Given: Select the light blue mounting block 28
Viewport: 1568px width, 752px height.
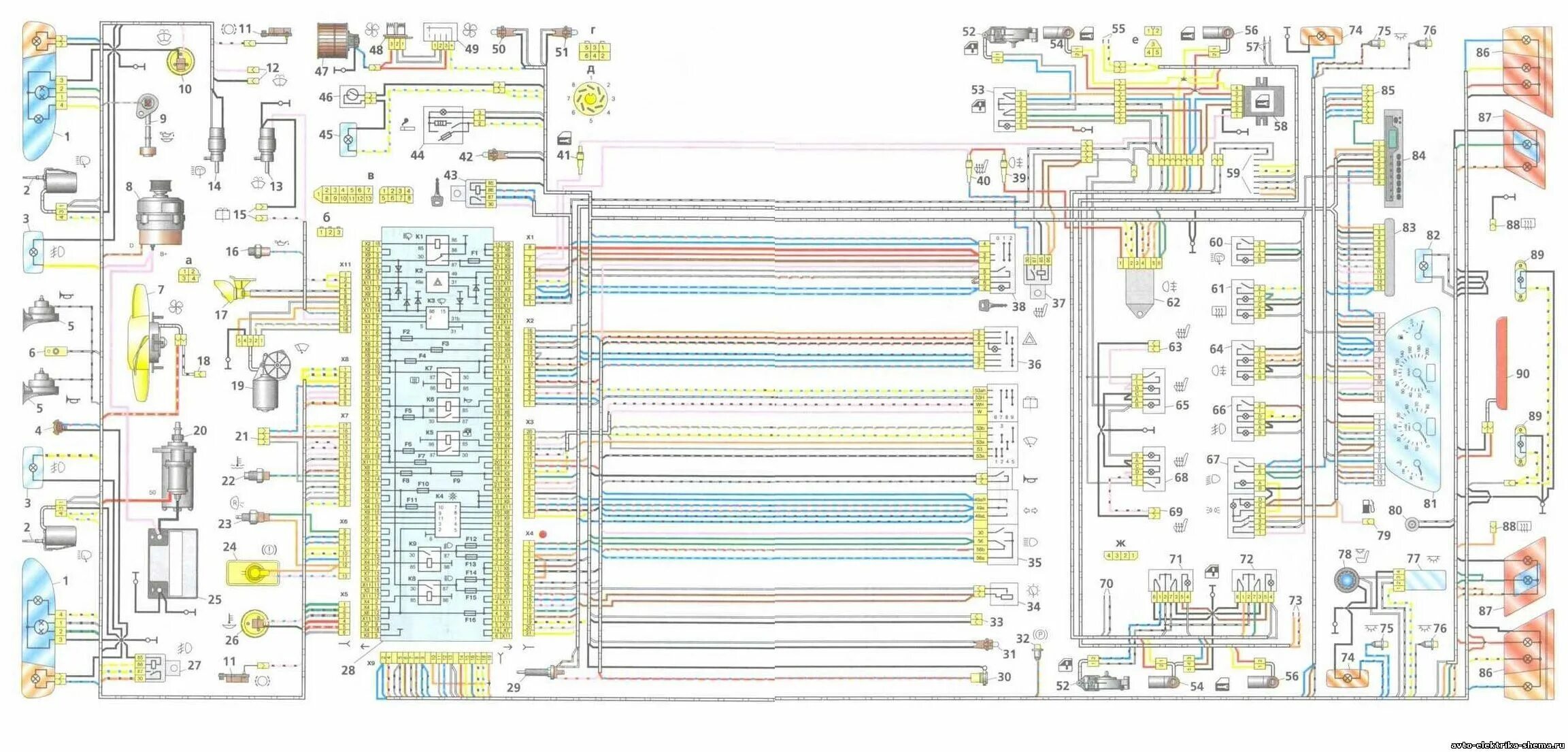Looking at the screenshot, I should [x=437, y=434].
